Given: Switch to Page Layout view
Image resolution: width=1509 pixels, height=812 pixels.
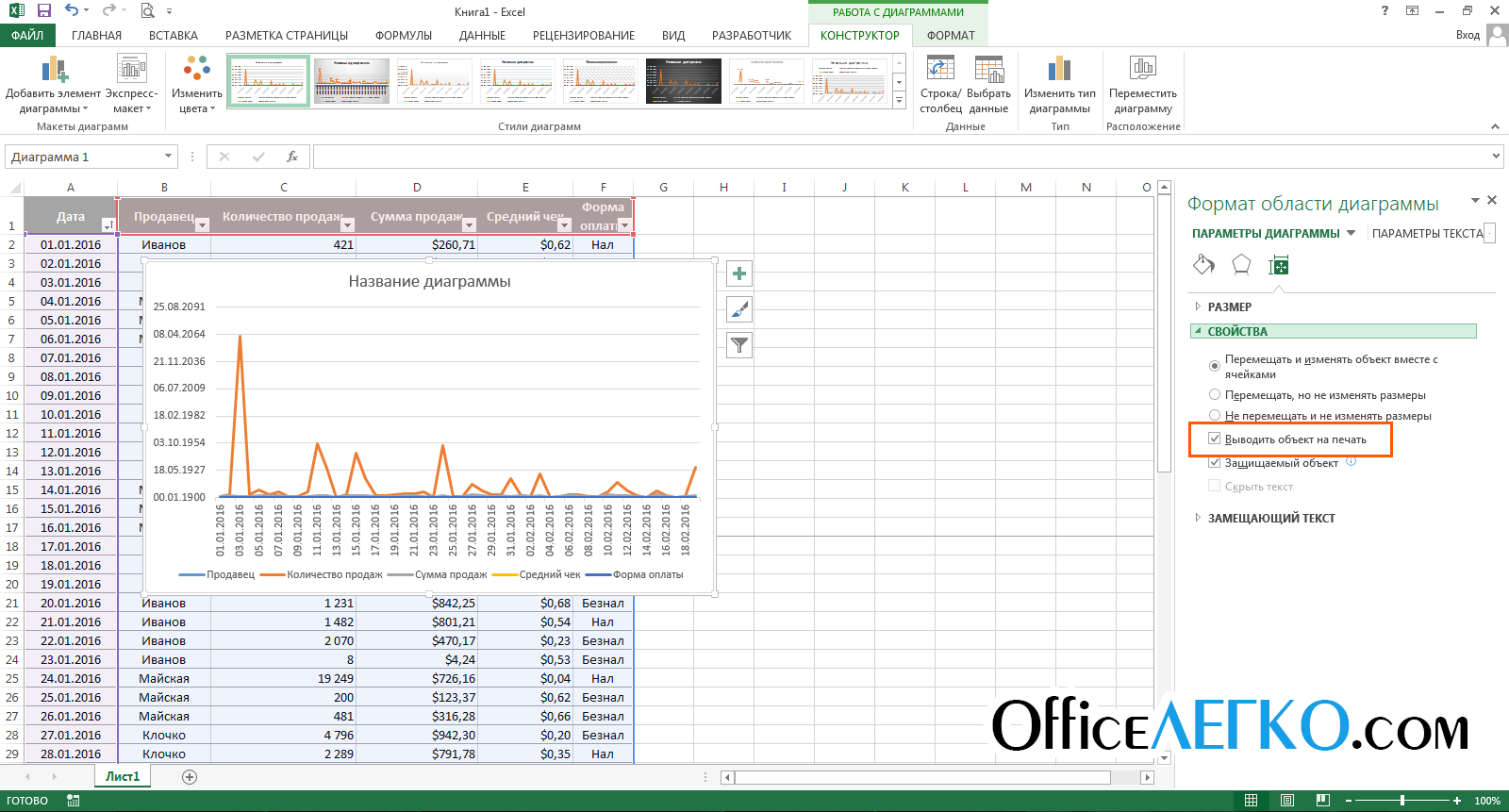Looking at the screenshot, I should pos(1287,801).
